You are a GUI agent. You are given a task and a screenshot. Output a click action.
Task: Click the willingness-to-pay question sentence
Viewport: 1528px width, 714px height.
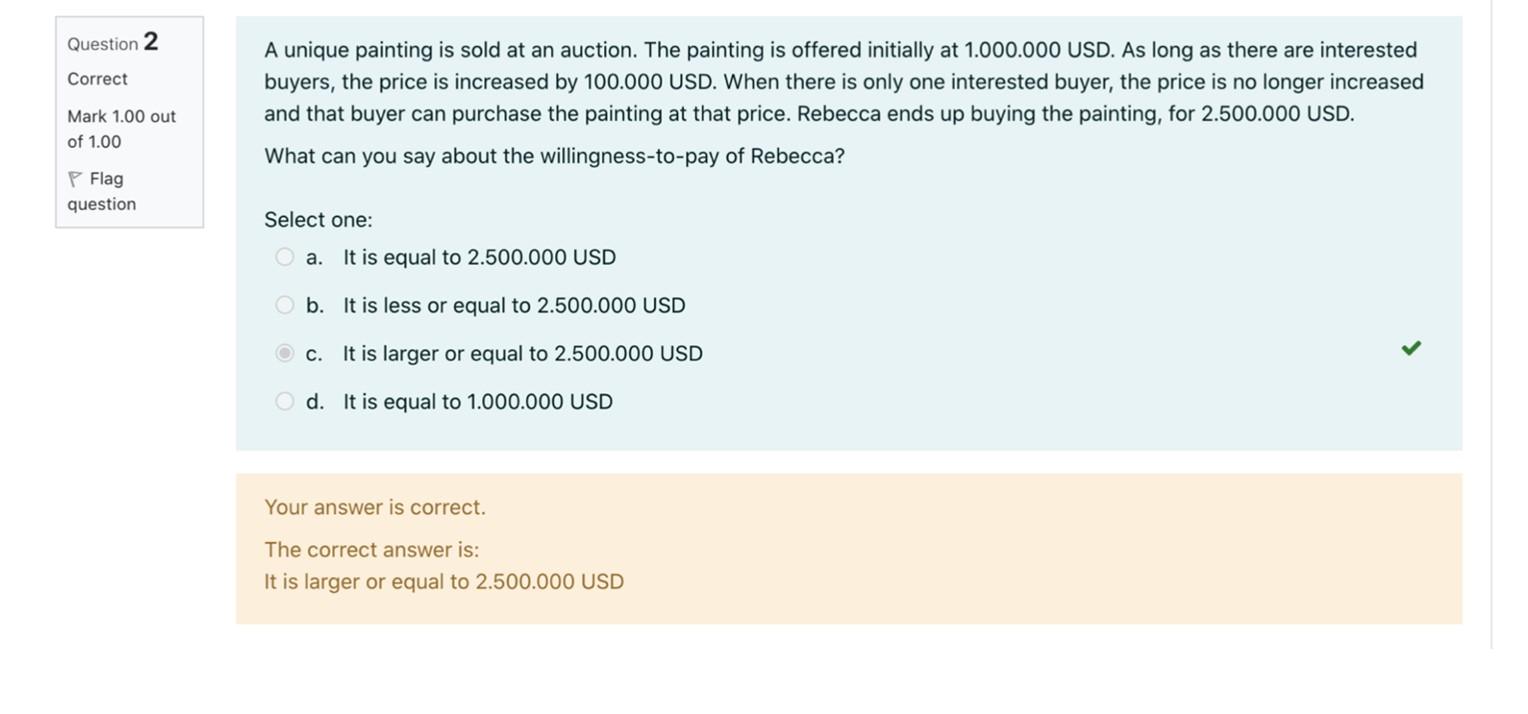tap(554, 156)
